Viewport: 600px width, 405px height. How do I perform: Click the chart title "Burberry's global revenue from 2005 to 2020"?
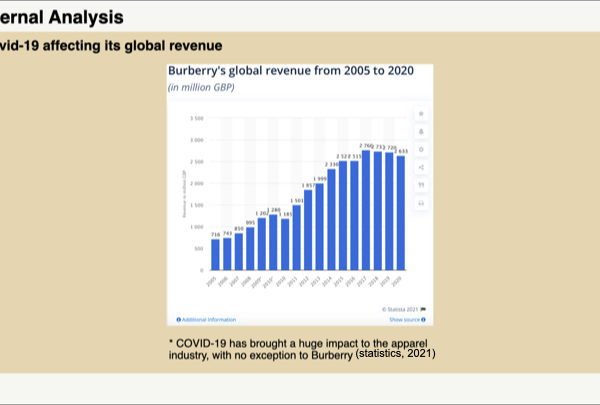coord(291,71)
